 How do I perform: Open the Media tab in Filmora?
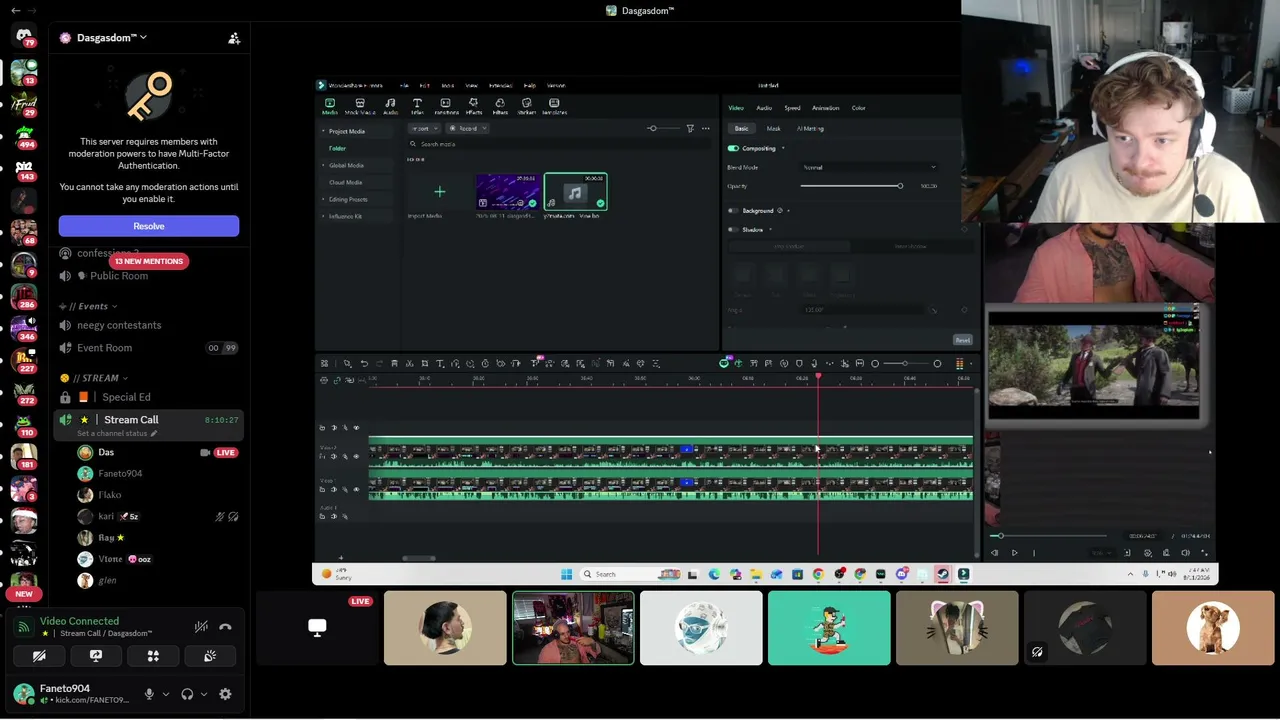(x=330, y=106)
